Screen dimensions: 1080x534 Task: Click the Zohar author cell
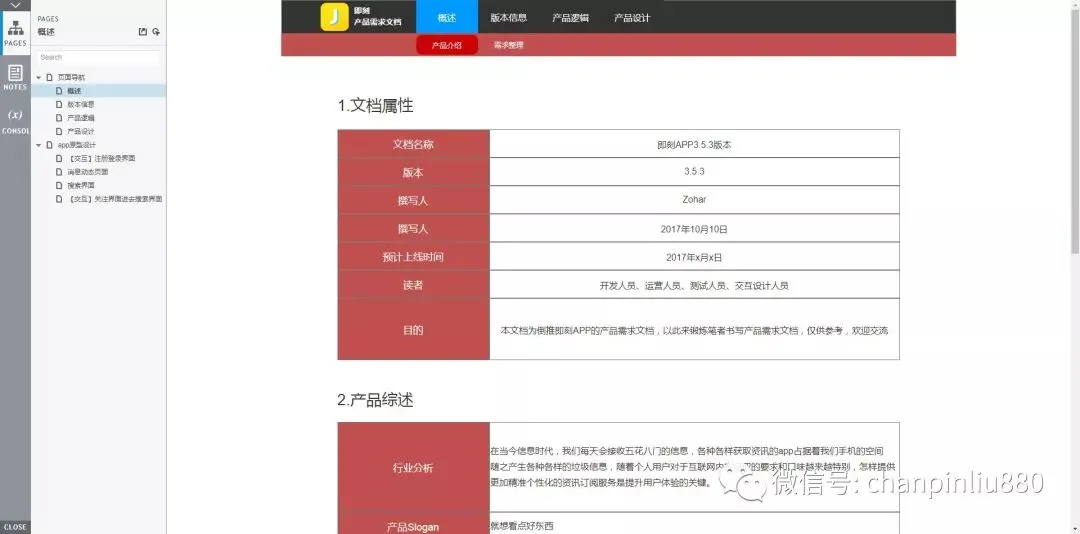pos(694,201)
